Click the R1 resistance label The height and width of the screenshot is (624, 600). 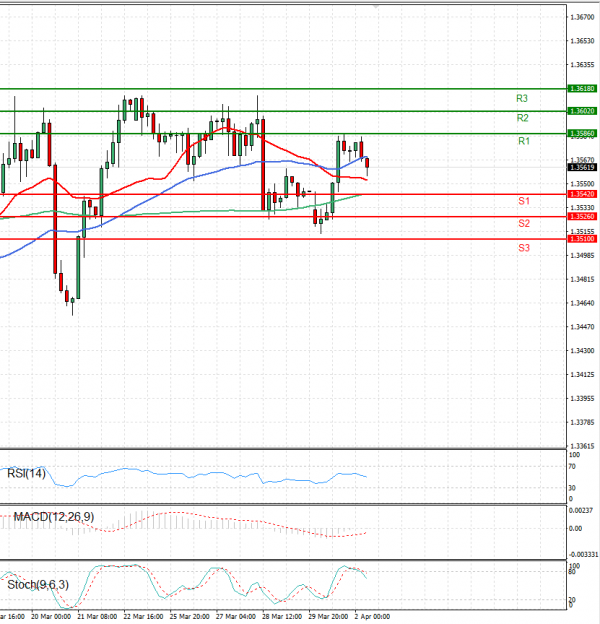(524, 141)
